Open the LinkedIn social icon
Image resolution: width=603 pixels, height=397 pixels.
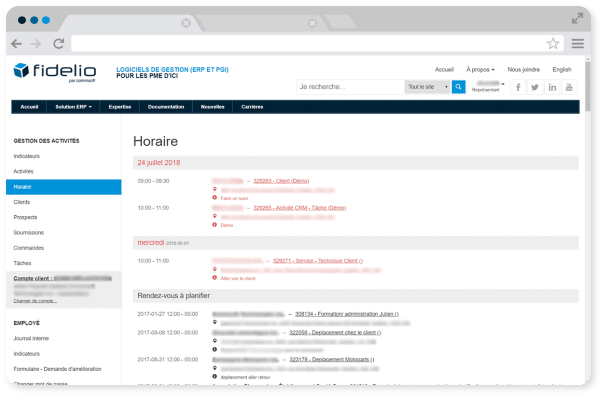click(552, 87)
